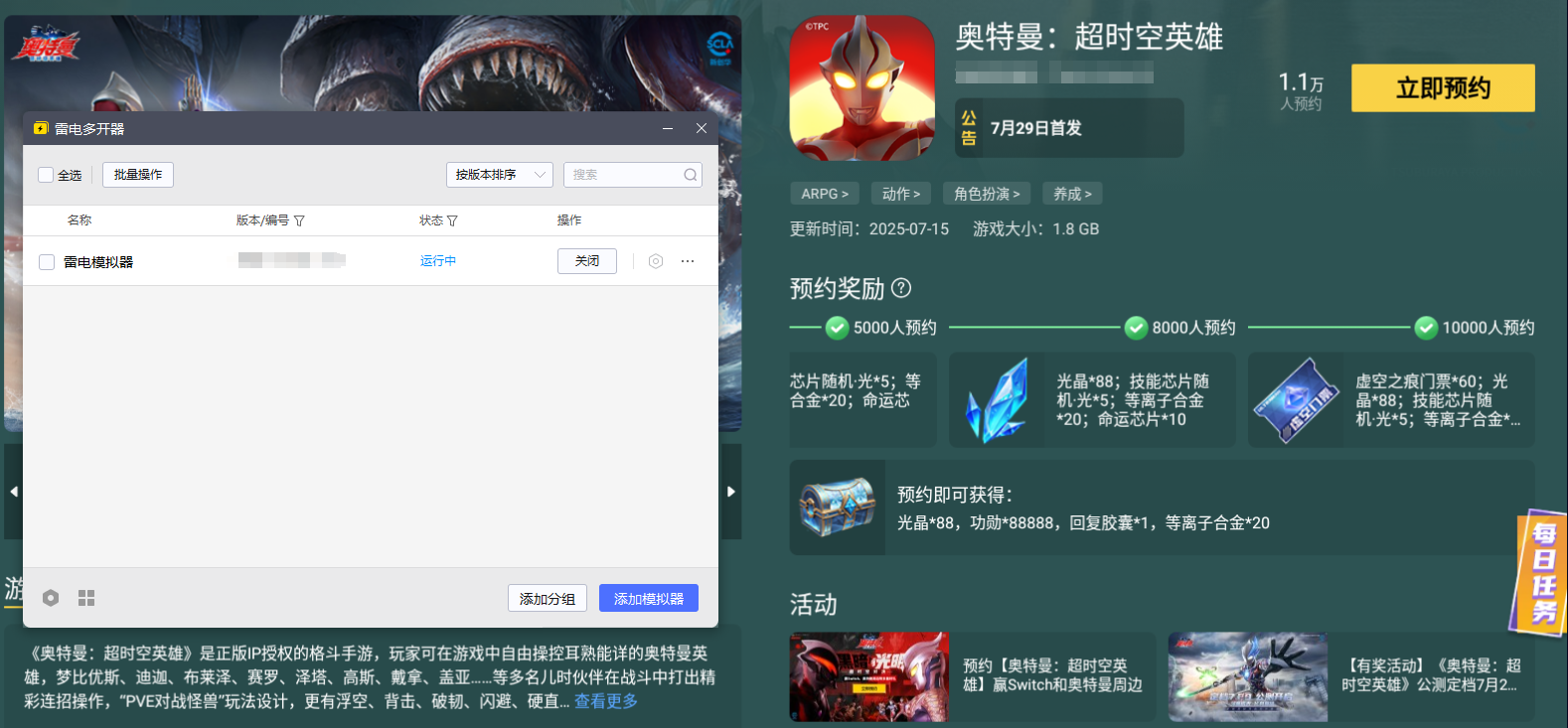
Task: Click the 名称 column header
Action: tap(79, 220)
